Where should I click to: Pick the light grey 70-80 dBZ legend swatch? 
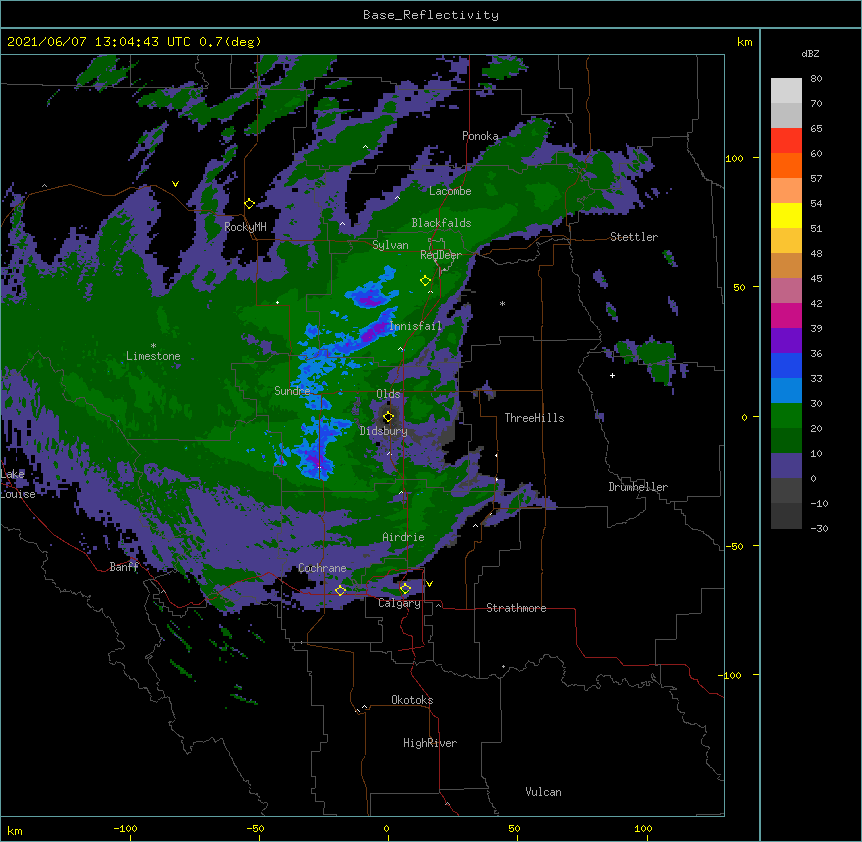click(786, 91)
